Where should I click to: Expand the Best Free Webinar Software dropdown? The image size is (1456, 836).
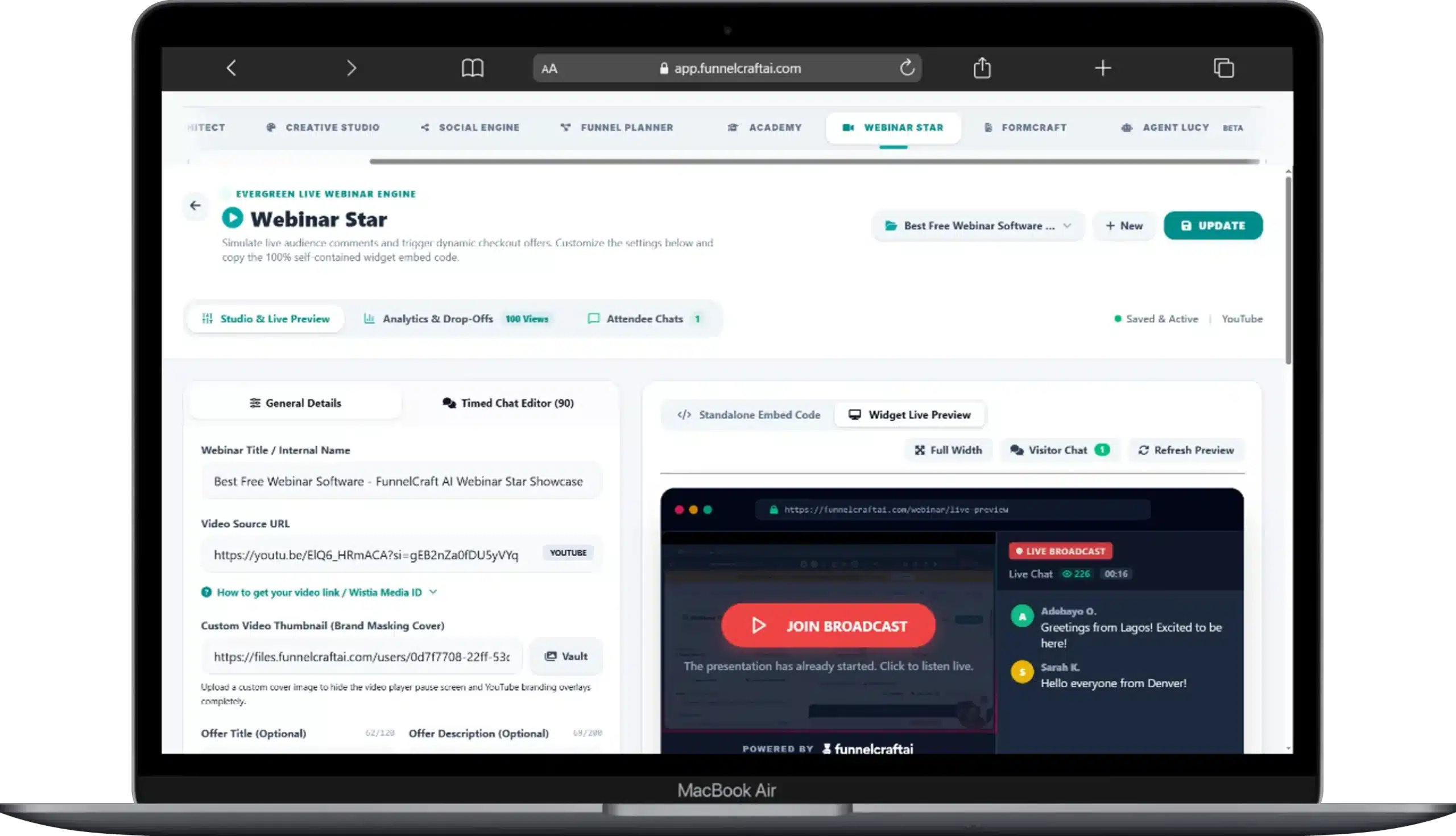coord(978,226)
